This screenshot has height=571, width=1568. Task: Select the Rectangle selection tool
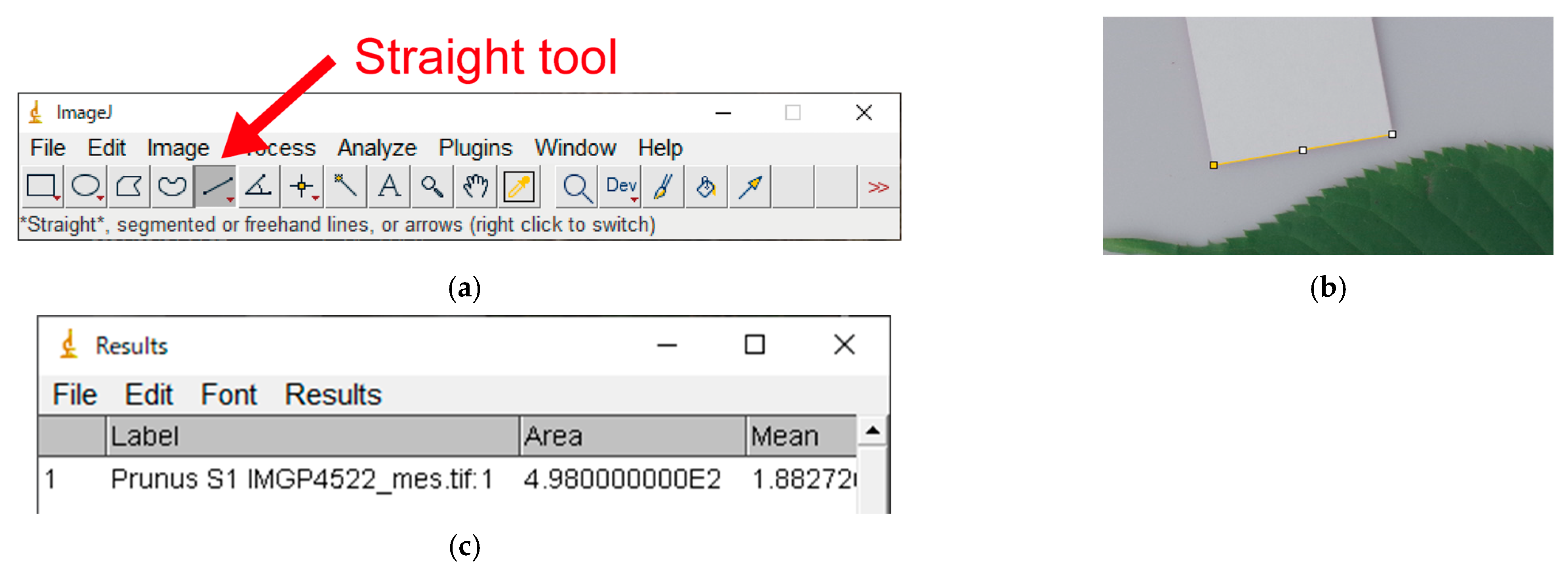coord(42,186)
